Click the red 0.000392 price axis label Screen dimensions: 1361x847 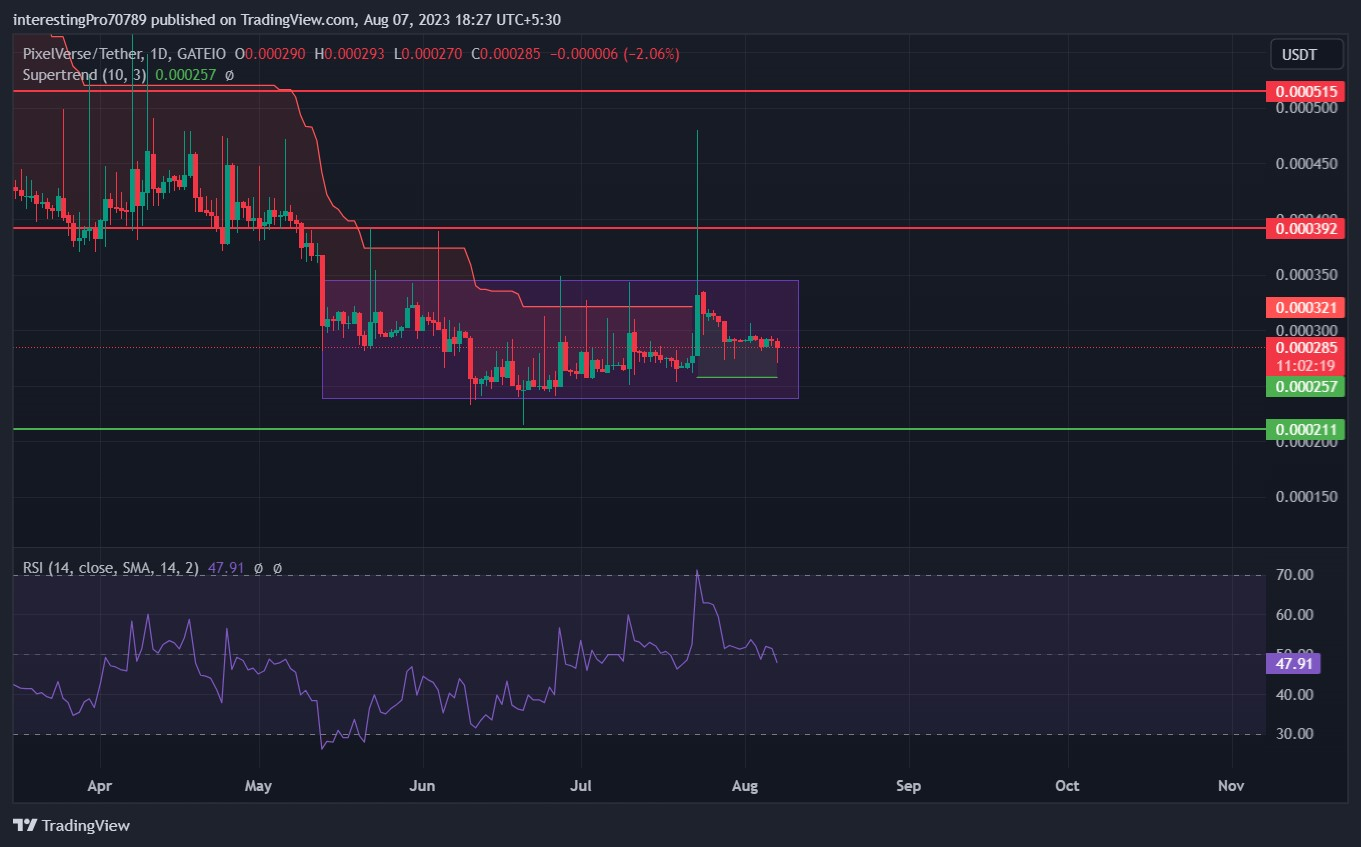click(x=1305, y=229)
